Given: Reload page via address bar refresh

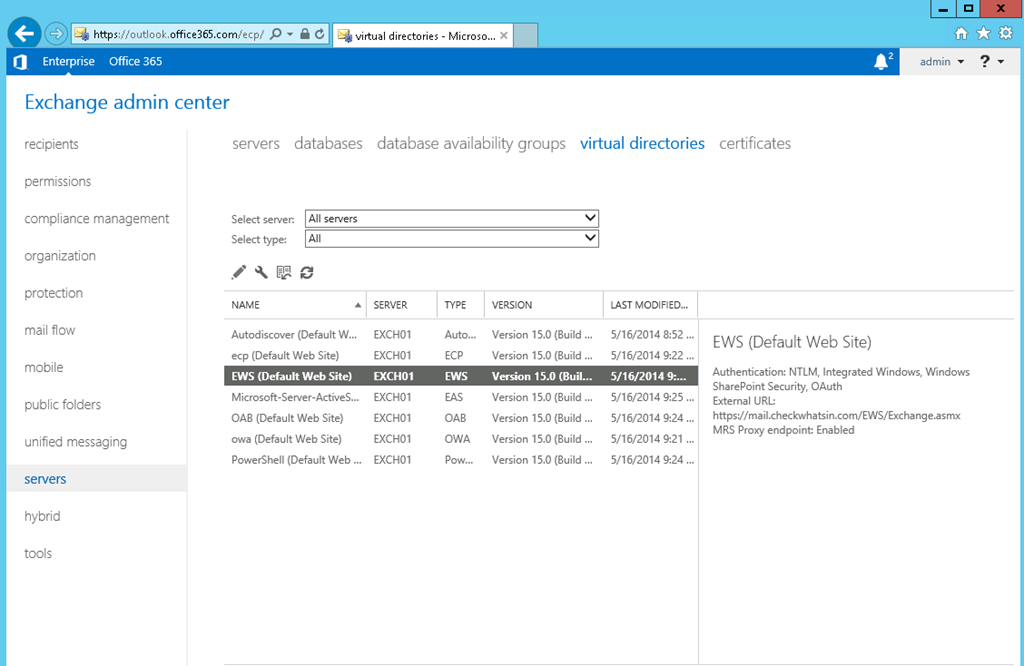Looking at the screenshot, I should click(x=319, y=34).
